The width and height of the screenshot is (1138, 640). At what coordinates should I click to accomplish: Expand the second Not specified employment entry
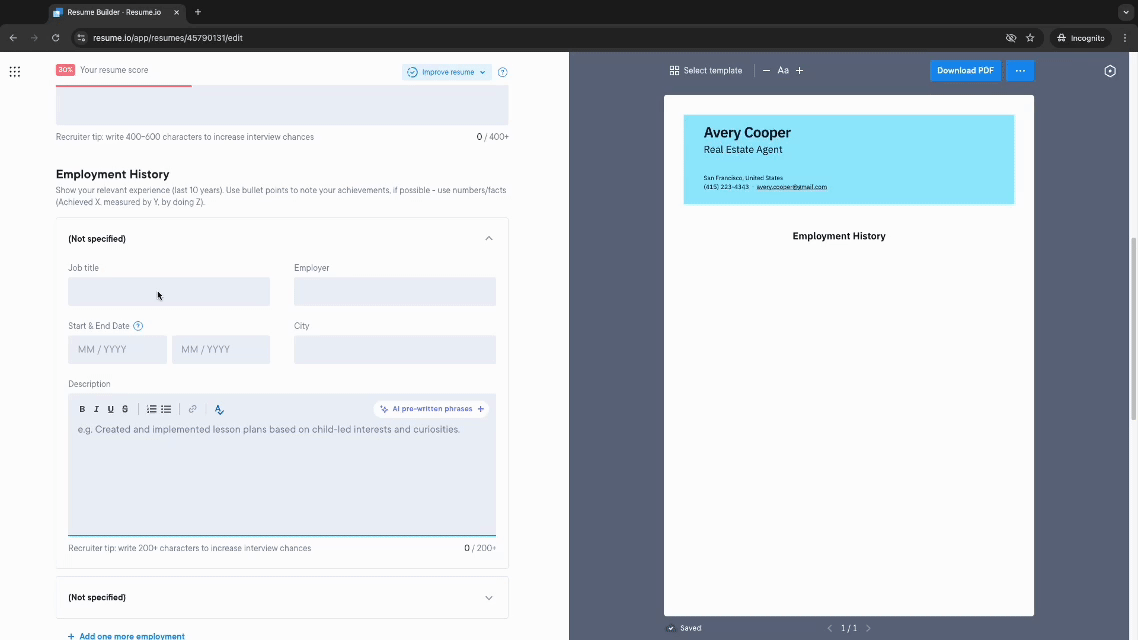click(x=489, y=597)
